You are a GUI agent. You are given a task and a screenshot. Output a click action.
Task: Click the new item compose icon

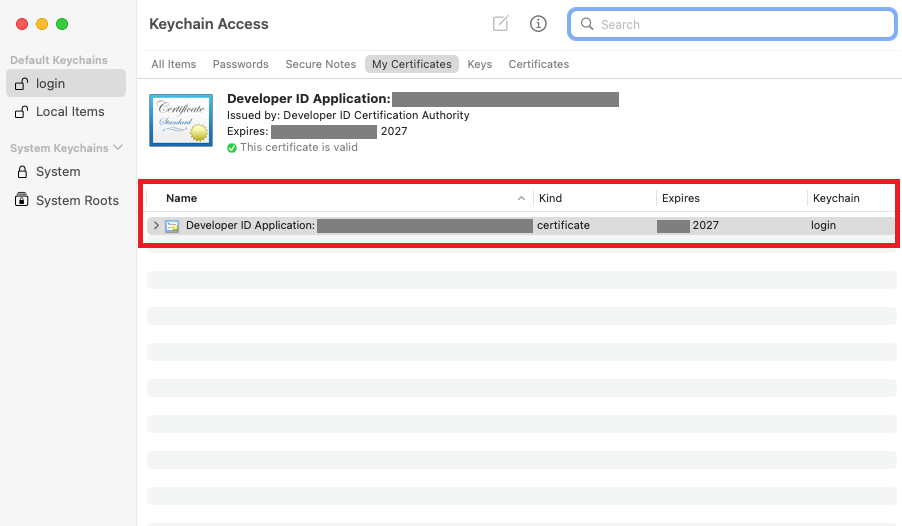[500, 24]
